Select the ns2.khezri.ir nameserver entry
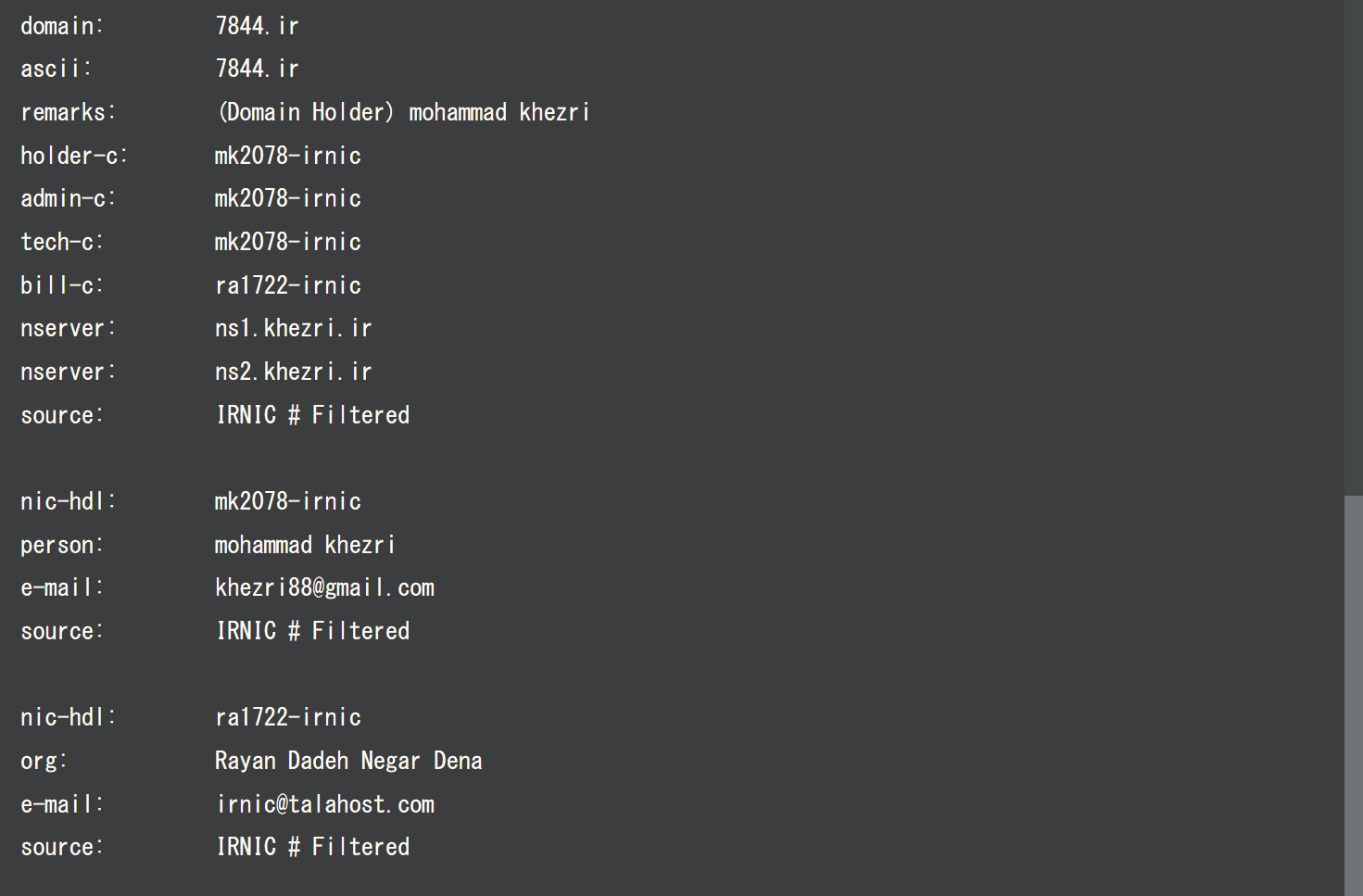The image size is (1363, 896). (293, 372)
